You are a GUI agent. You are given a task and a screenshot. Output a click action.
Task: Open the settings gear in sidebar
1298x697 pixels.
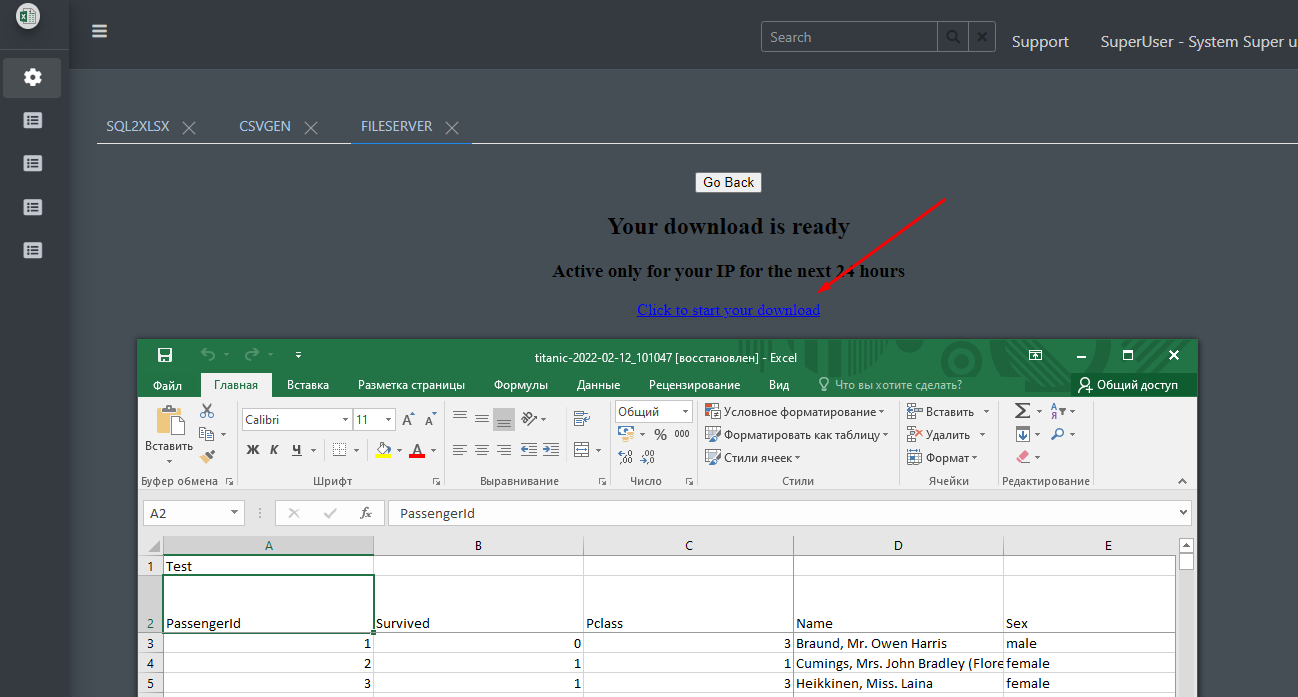(x=32, y=78)
